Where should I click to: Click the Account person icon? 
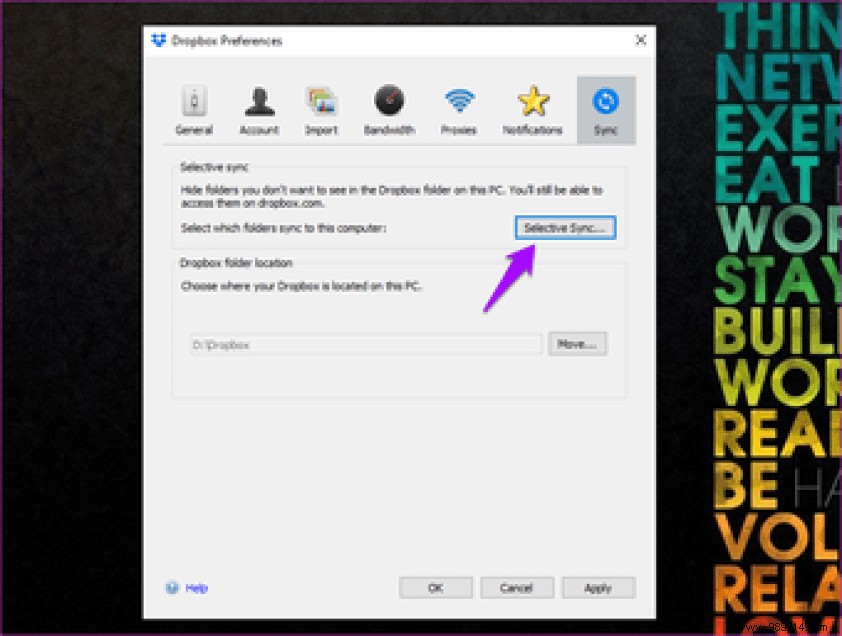pos(259,98)
